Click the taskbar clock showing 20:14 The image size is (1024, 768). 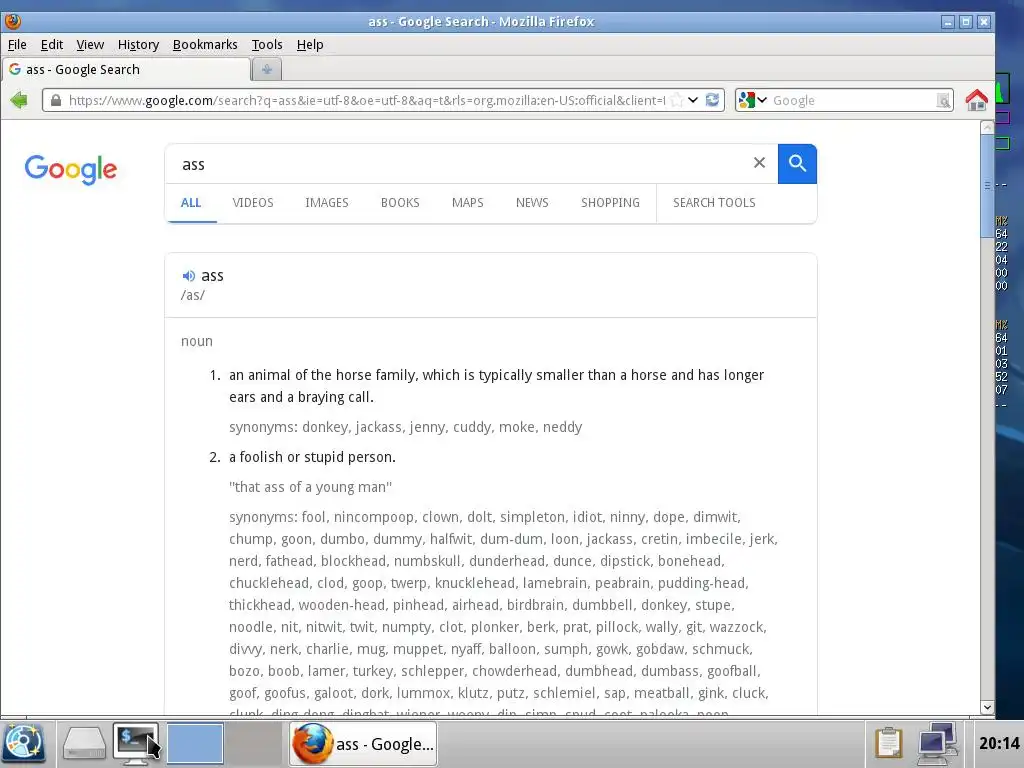pos(999,743)
